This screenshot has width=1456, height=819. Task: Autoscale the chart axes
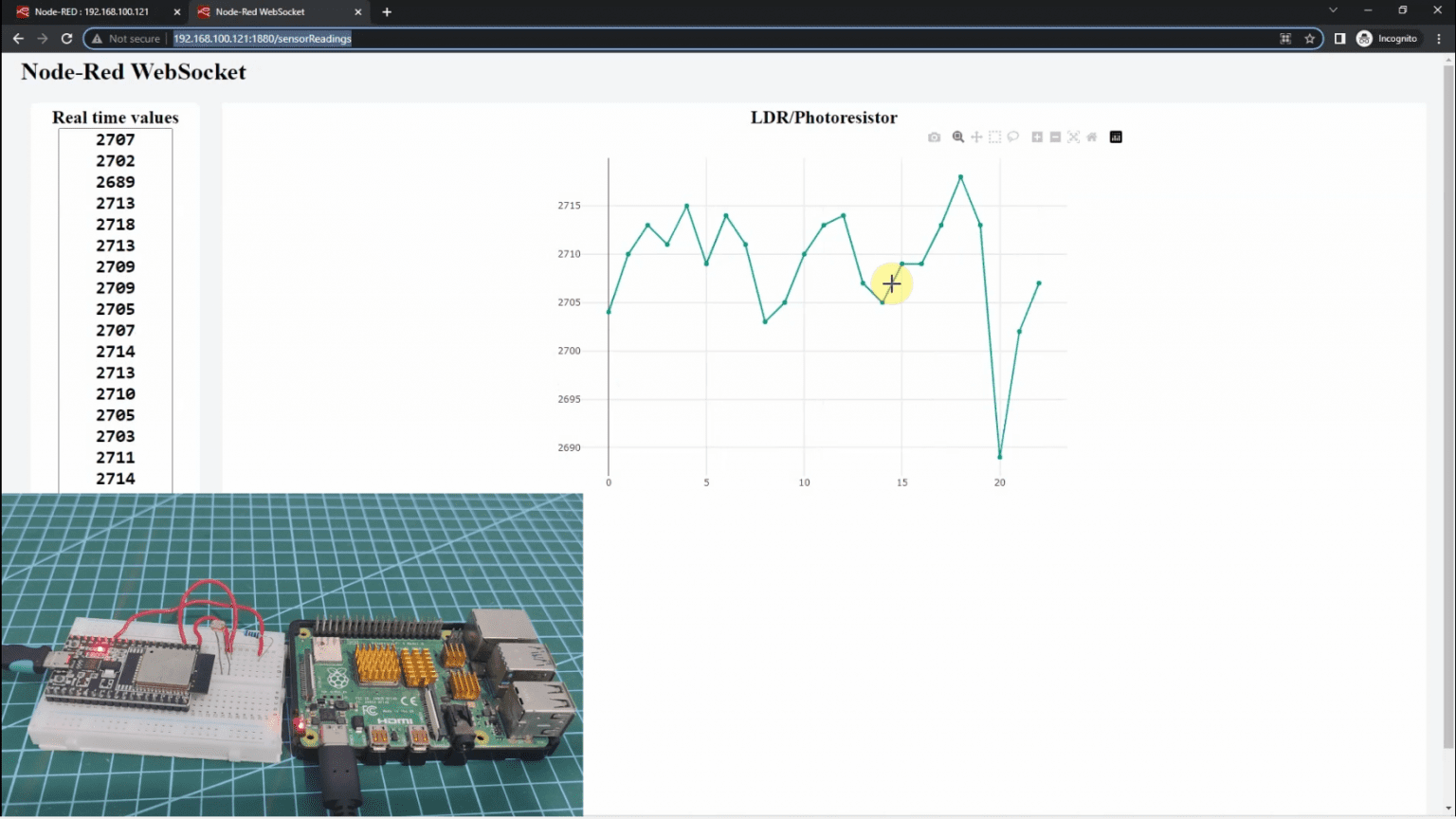[1073, 136]
